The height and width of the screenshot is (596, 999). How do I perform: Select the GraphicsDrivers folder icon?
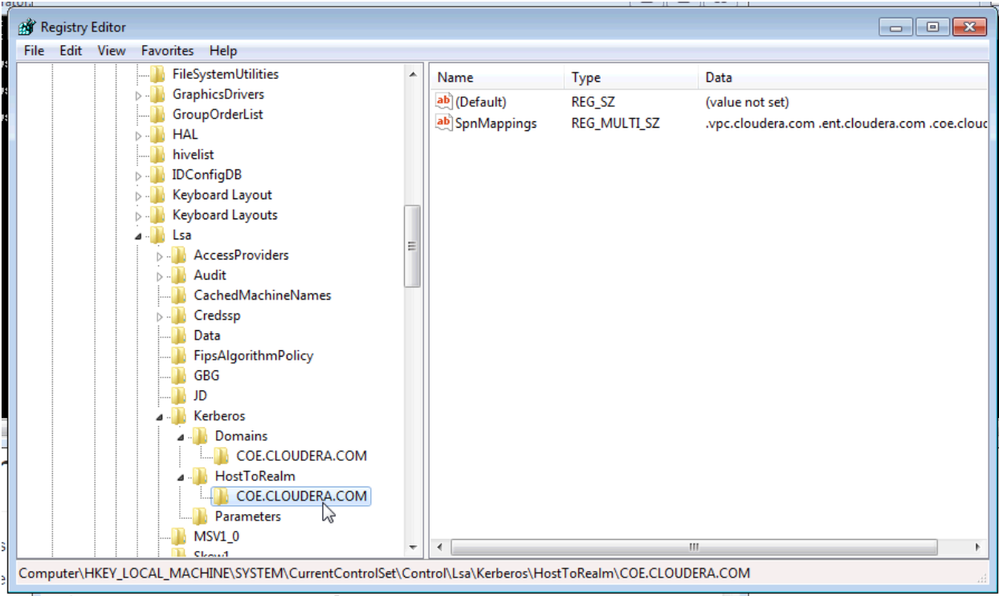tap(157, 94)
